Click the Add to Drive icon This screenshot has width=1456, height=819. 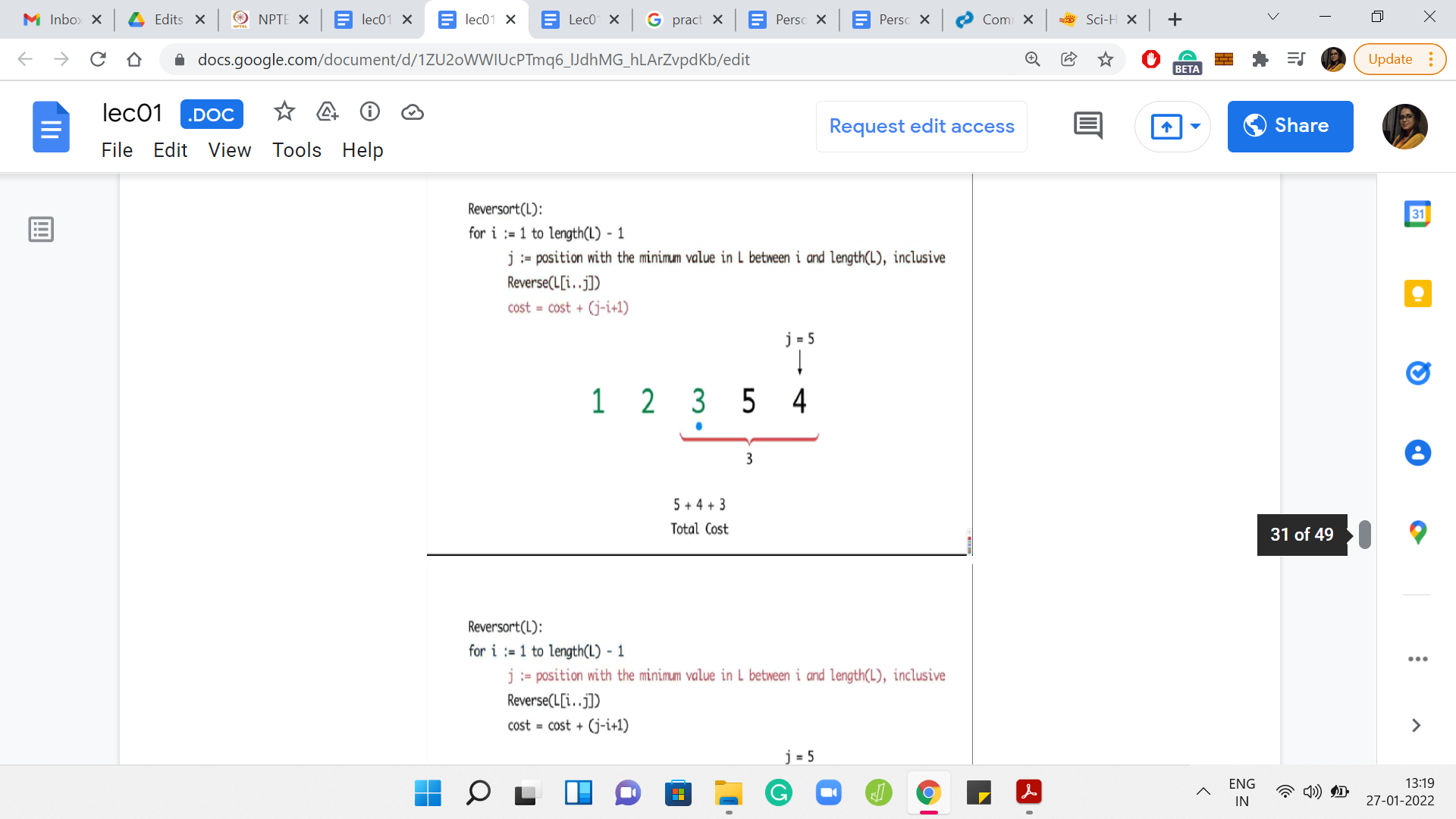click(x=327, y=112)
